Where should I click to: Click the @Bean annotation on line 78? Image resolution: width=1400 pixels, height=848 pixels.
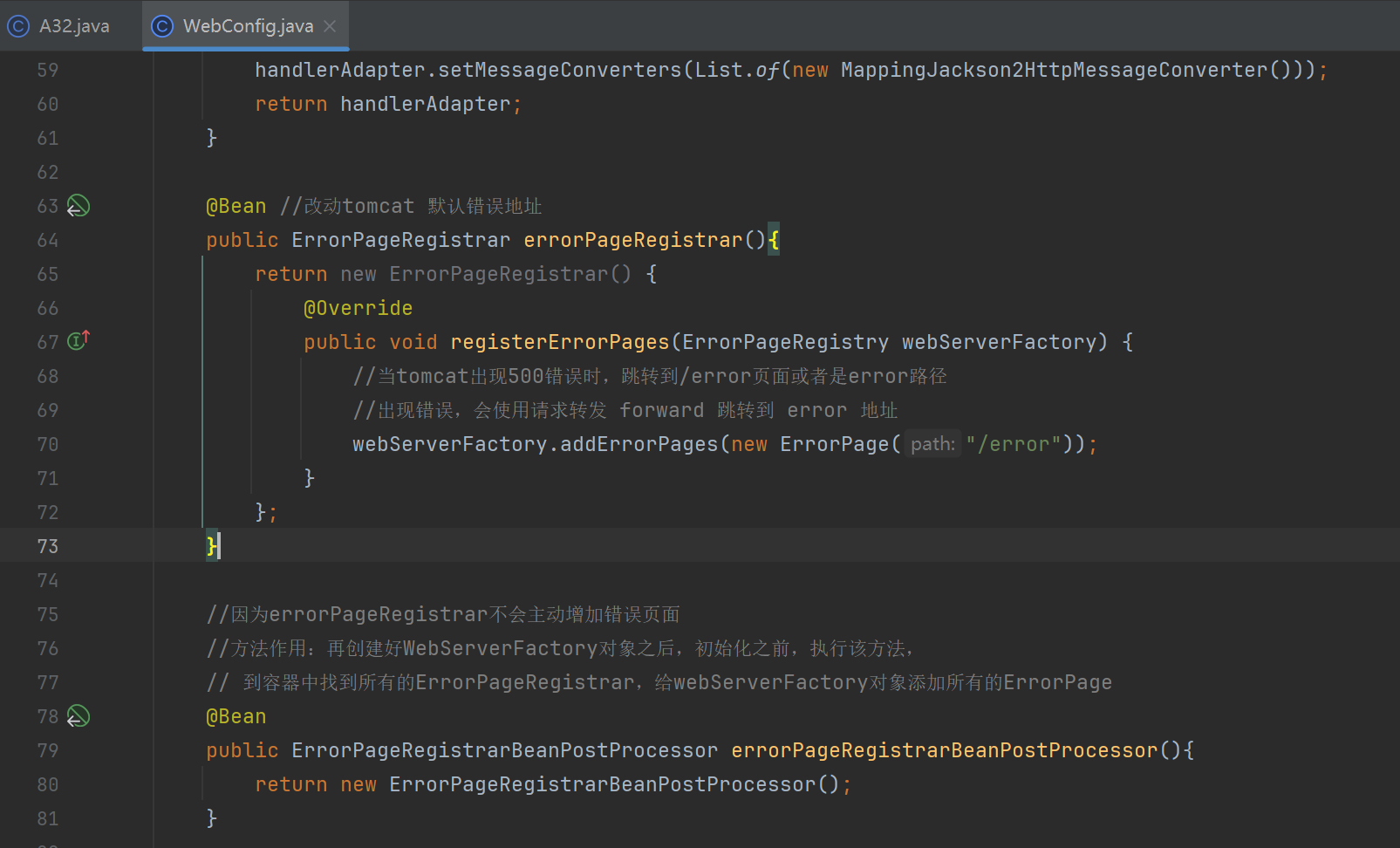pos(236,716)
